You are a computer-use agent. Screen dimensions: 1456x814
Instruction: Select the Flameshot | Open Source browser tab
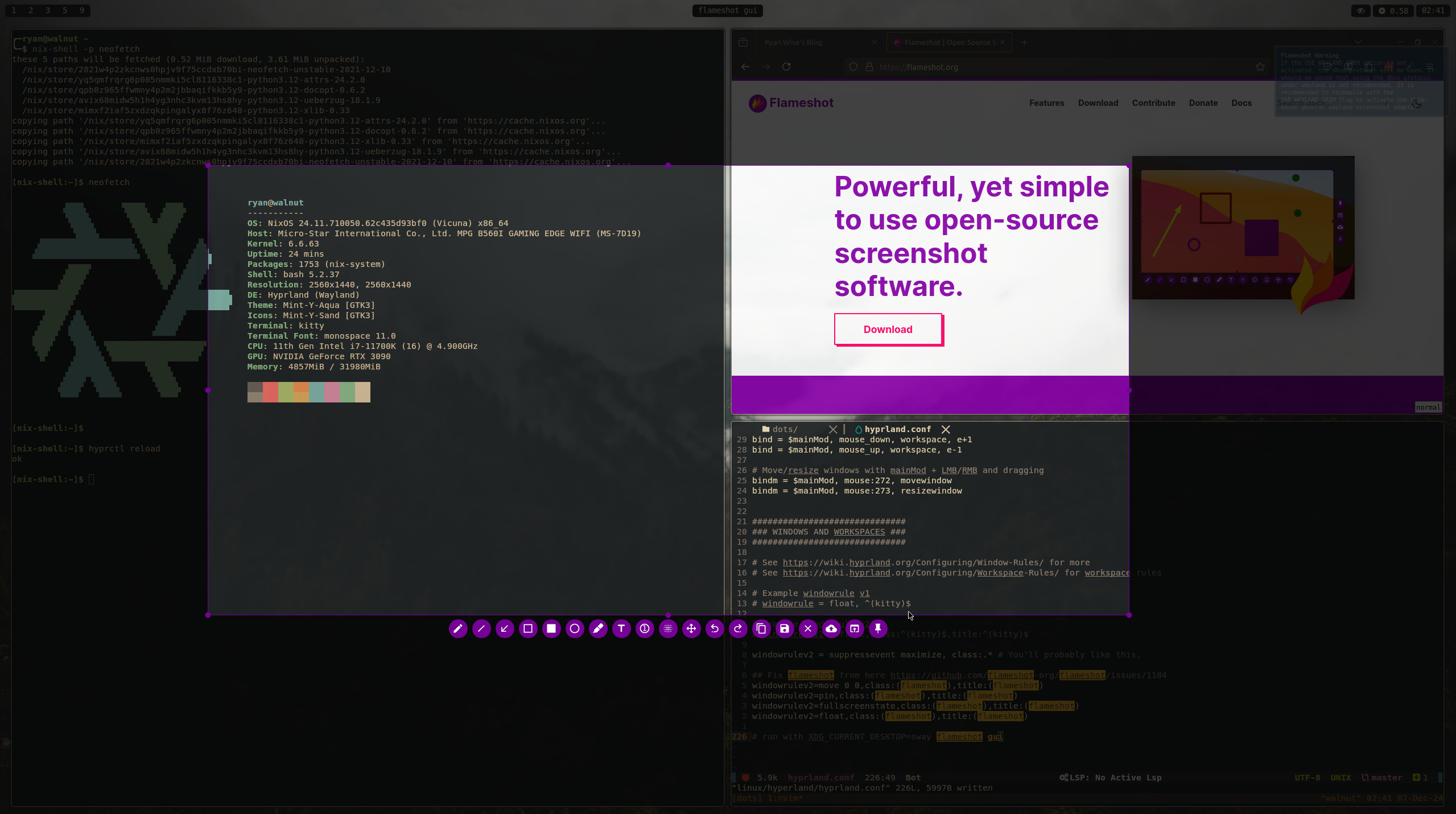[x=949, y=42]
